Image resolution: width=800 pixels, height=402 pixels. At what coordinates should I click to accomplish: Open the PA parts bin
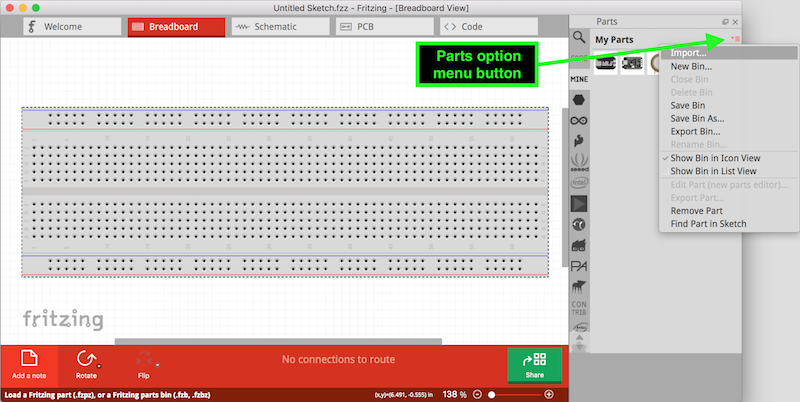579,266
